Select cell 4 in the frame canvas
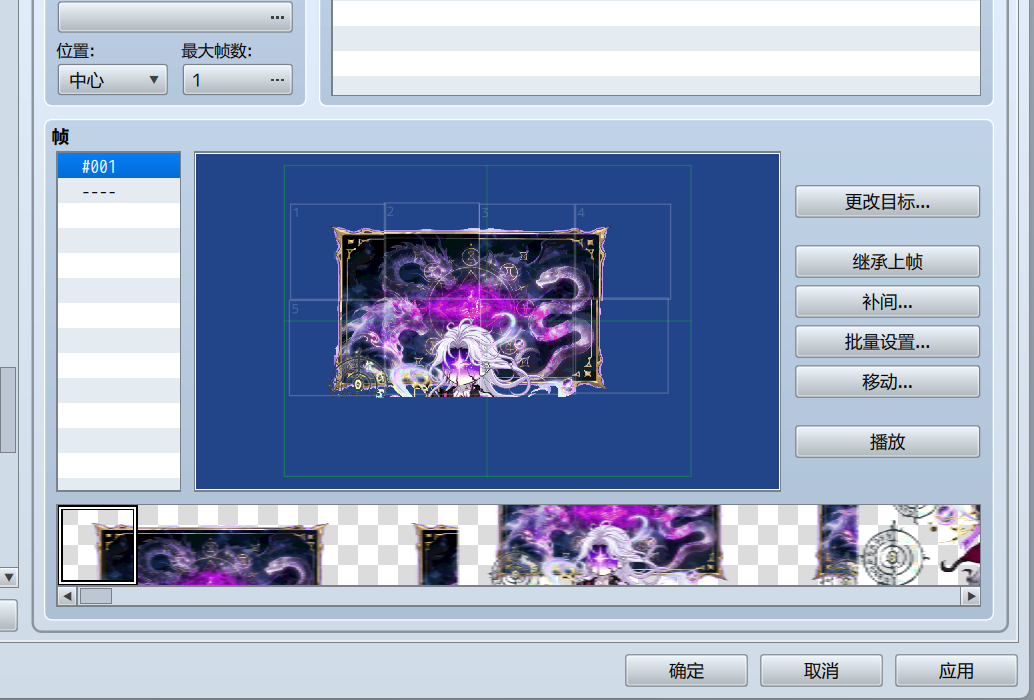The width and height of the screenshot is (1034, 700). click(623, 252)
